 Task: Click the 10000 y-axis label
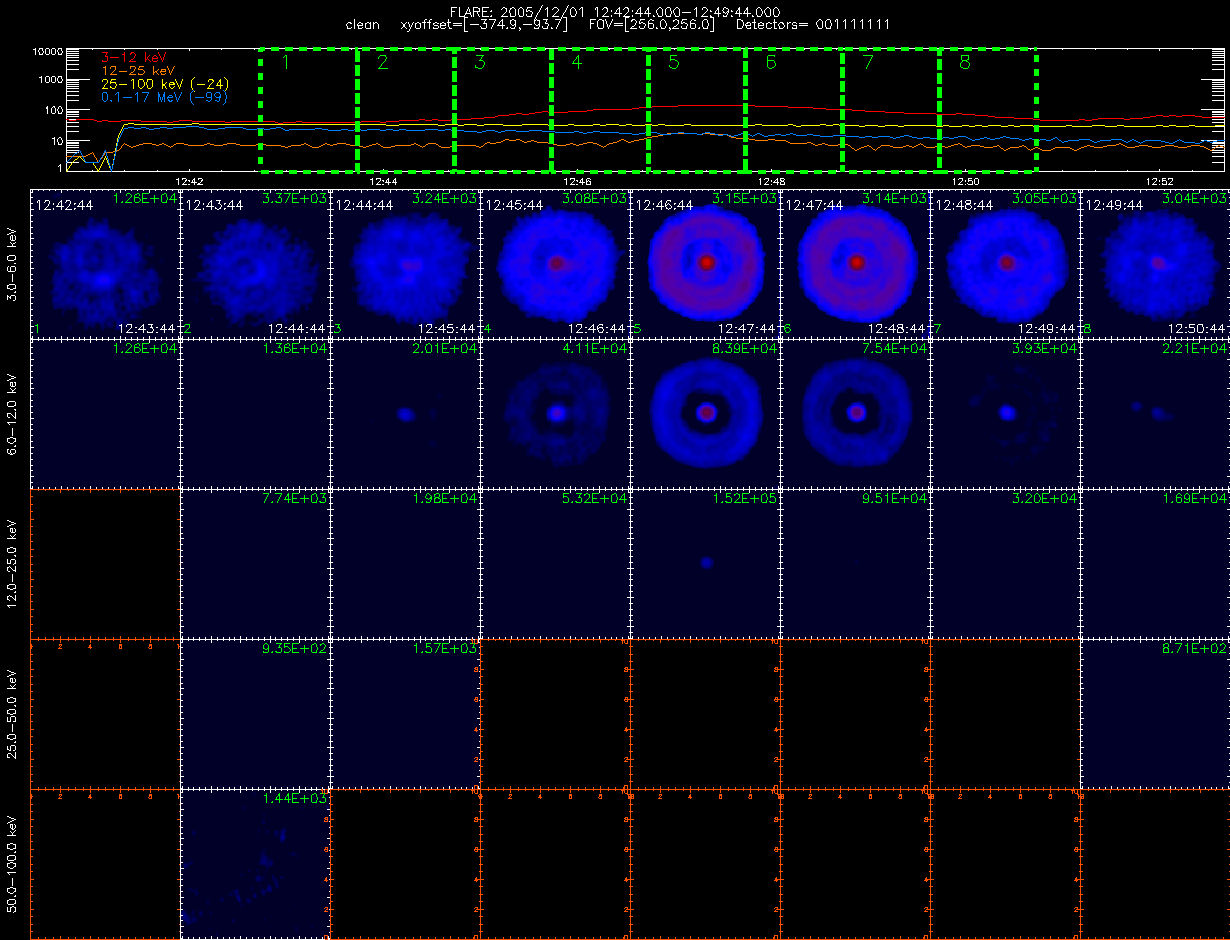coord(49,51)
